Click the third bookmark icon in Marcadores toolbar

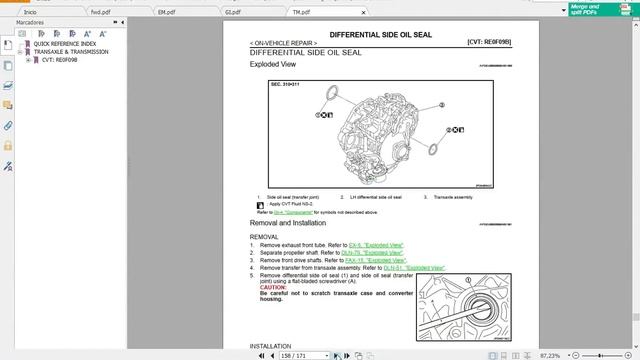(x=72, y=34)
